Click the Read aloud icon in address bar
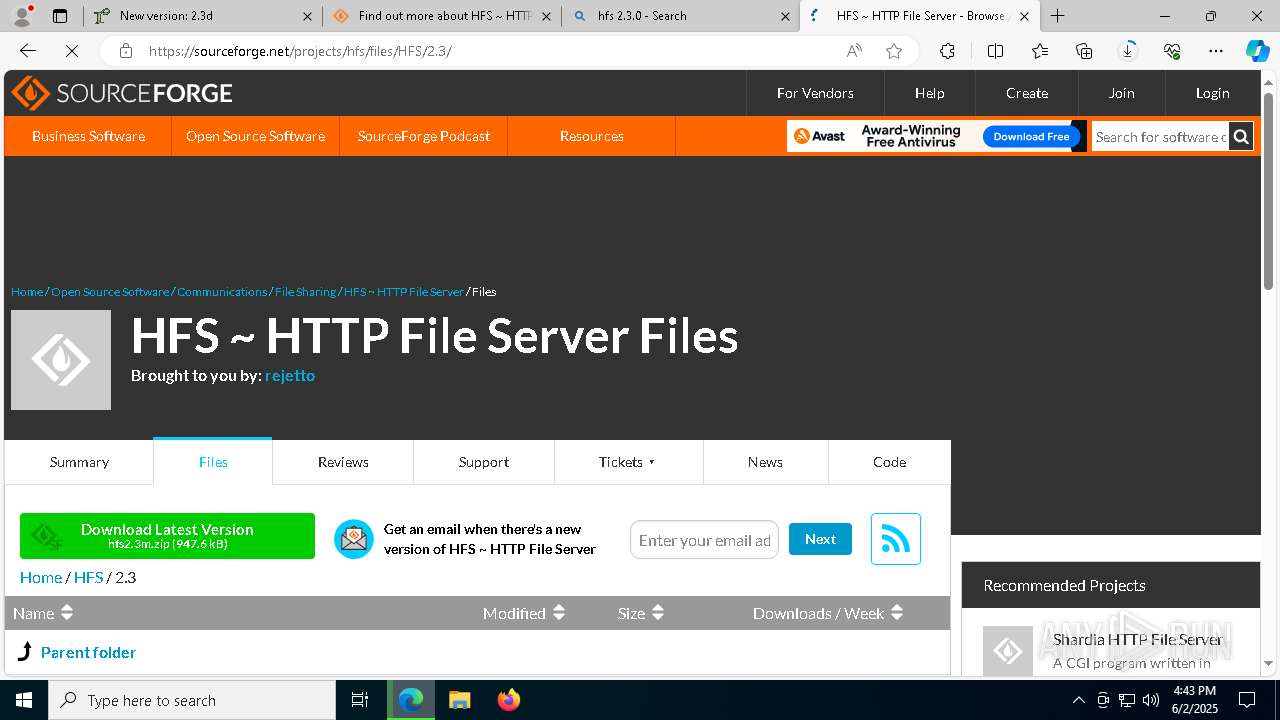The height and width of the screenshot is (720, 1280). tap(854, 51)
